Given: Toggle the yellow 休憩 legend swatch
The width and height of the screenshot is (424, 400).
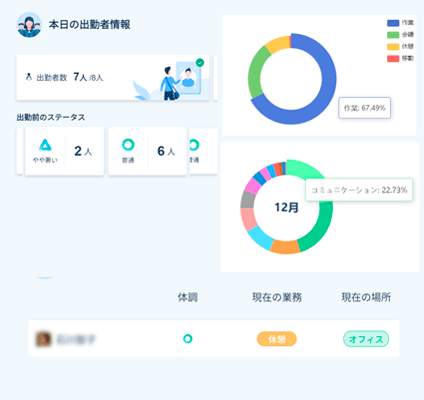Looking at the screenshot, I should [x=393, y=47].
